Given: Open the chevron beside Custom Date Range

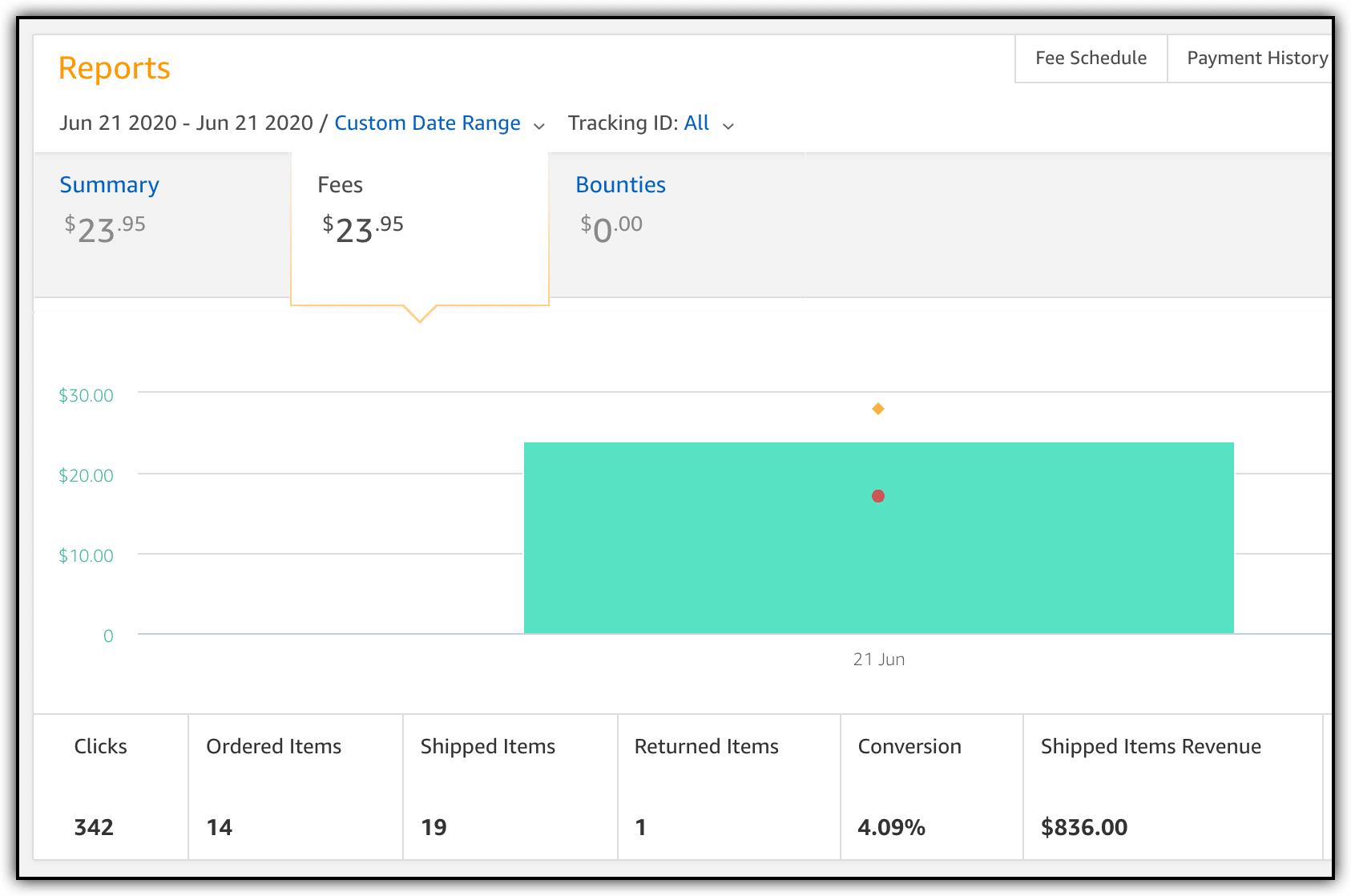Looking at the screenshot, I should tap(539, 126).
